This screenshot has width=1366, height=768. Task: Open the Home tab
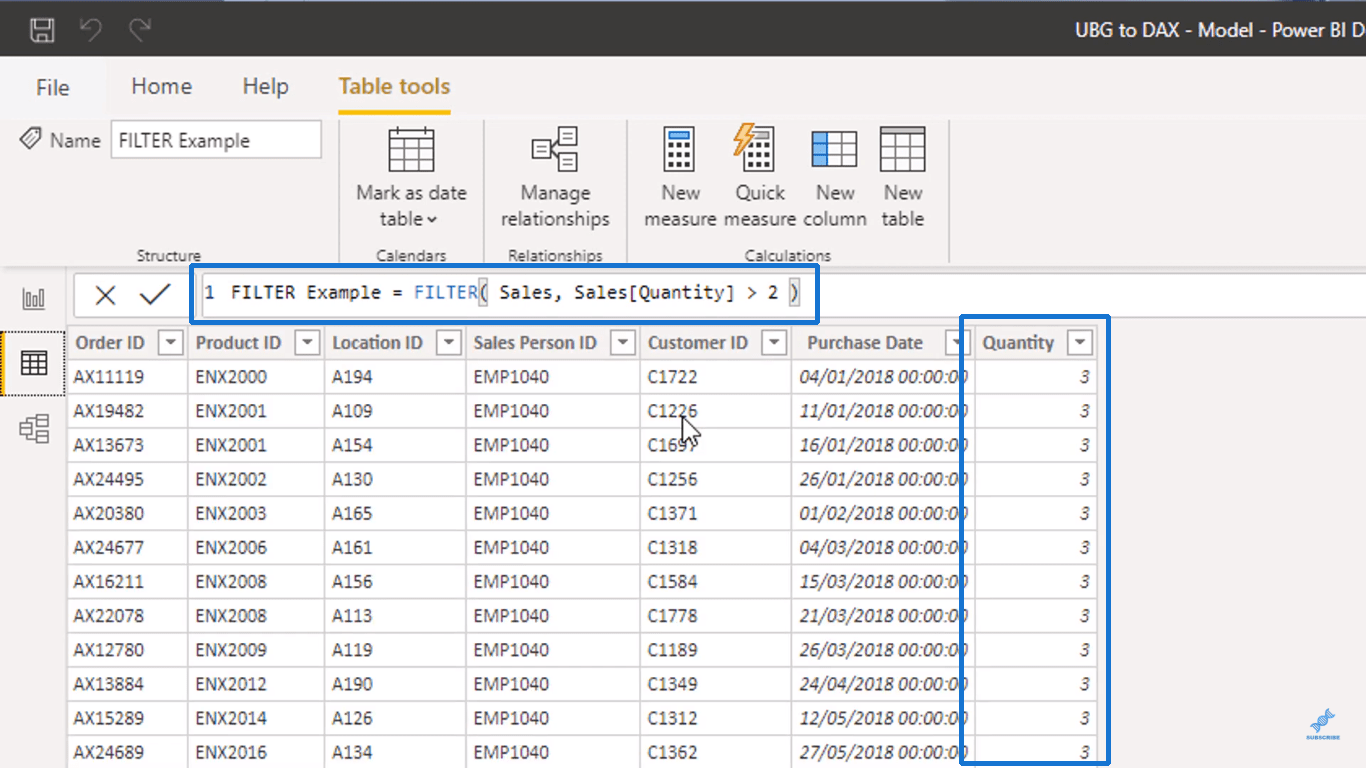coord(161,86)
